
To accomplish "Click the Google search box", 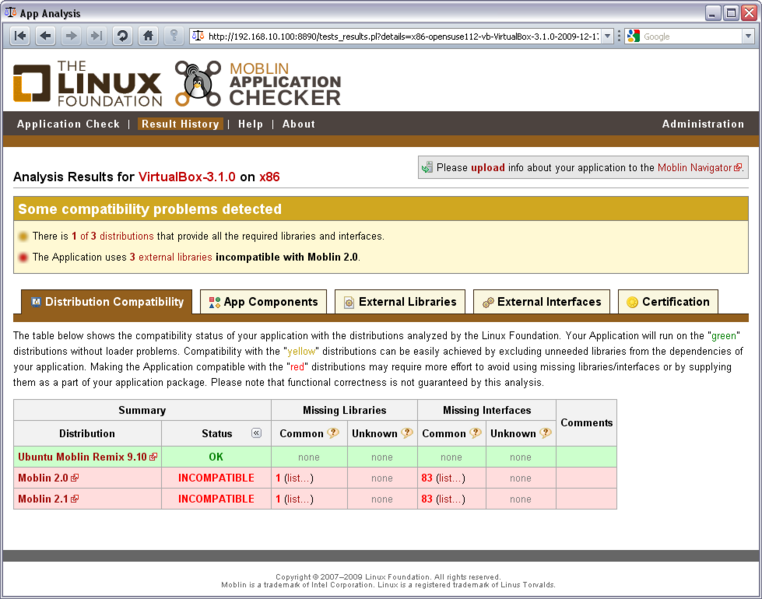I will (x=692, y=36).
